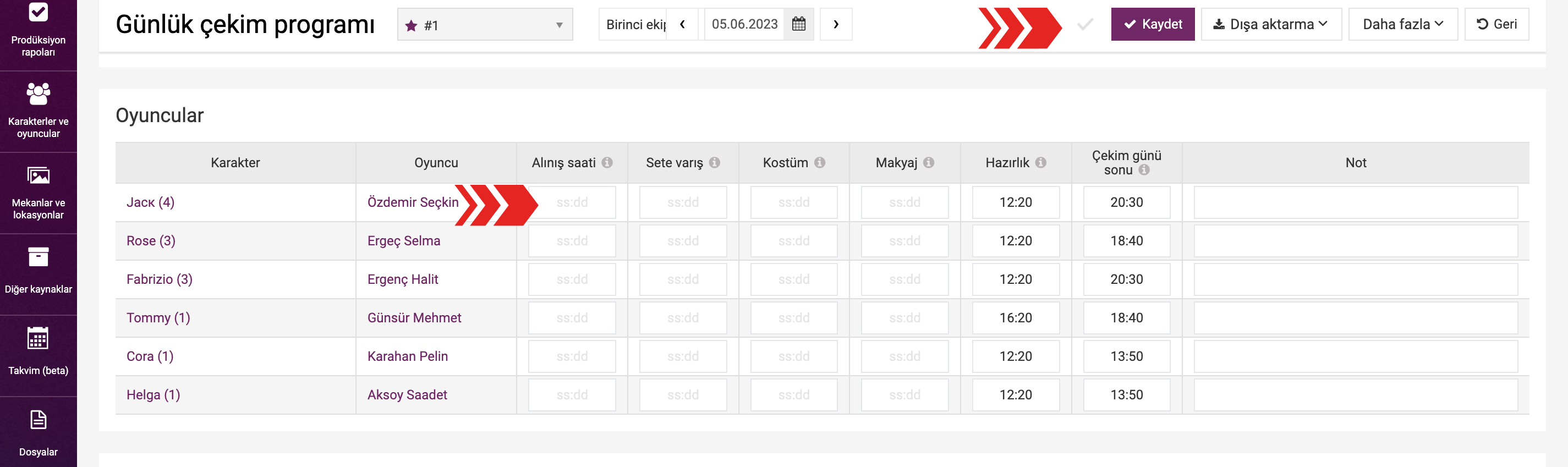
Task: Click the Oyuncu column header
Action: point(436,163)
